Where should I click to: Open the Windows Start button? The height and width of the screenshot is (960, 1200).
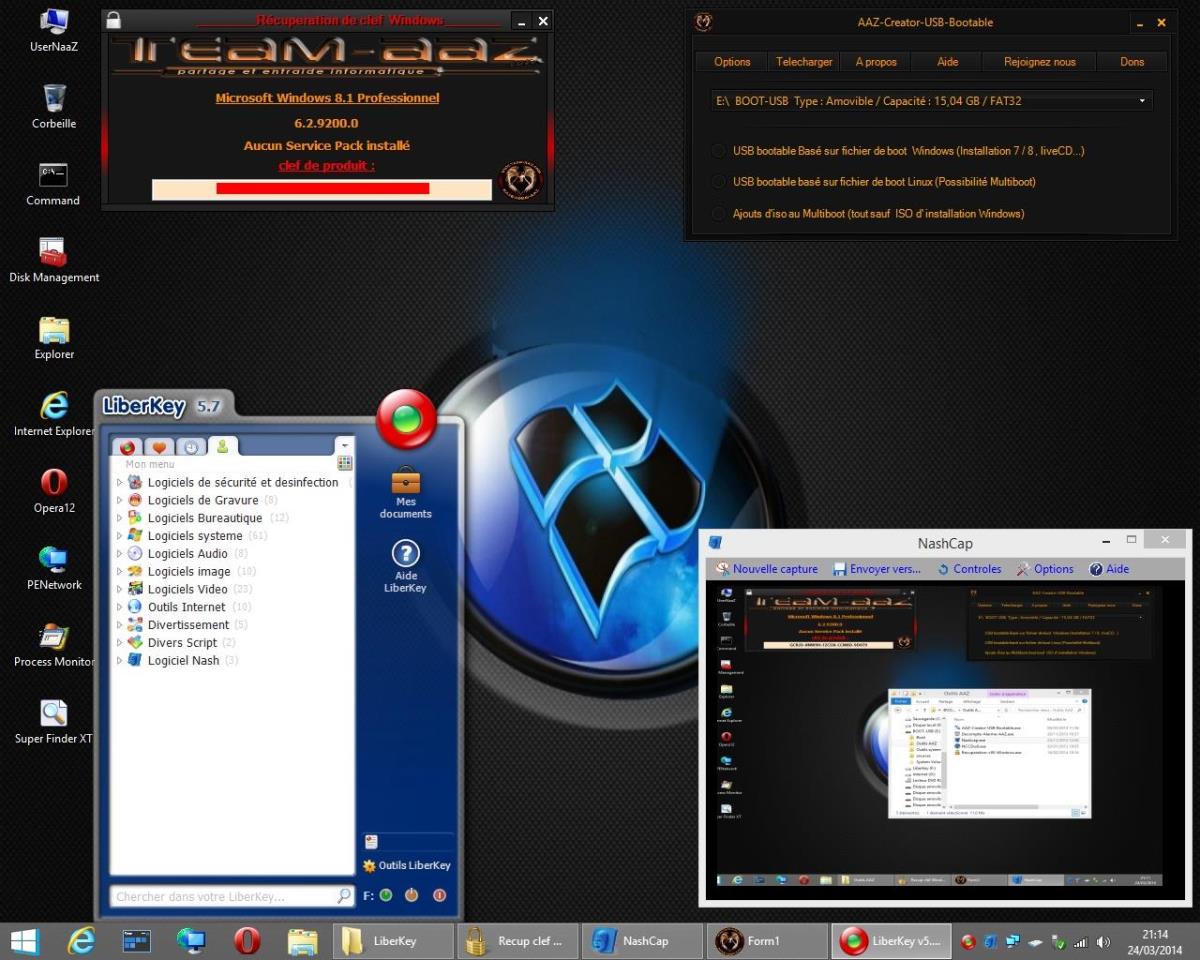[25, 941]
